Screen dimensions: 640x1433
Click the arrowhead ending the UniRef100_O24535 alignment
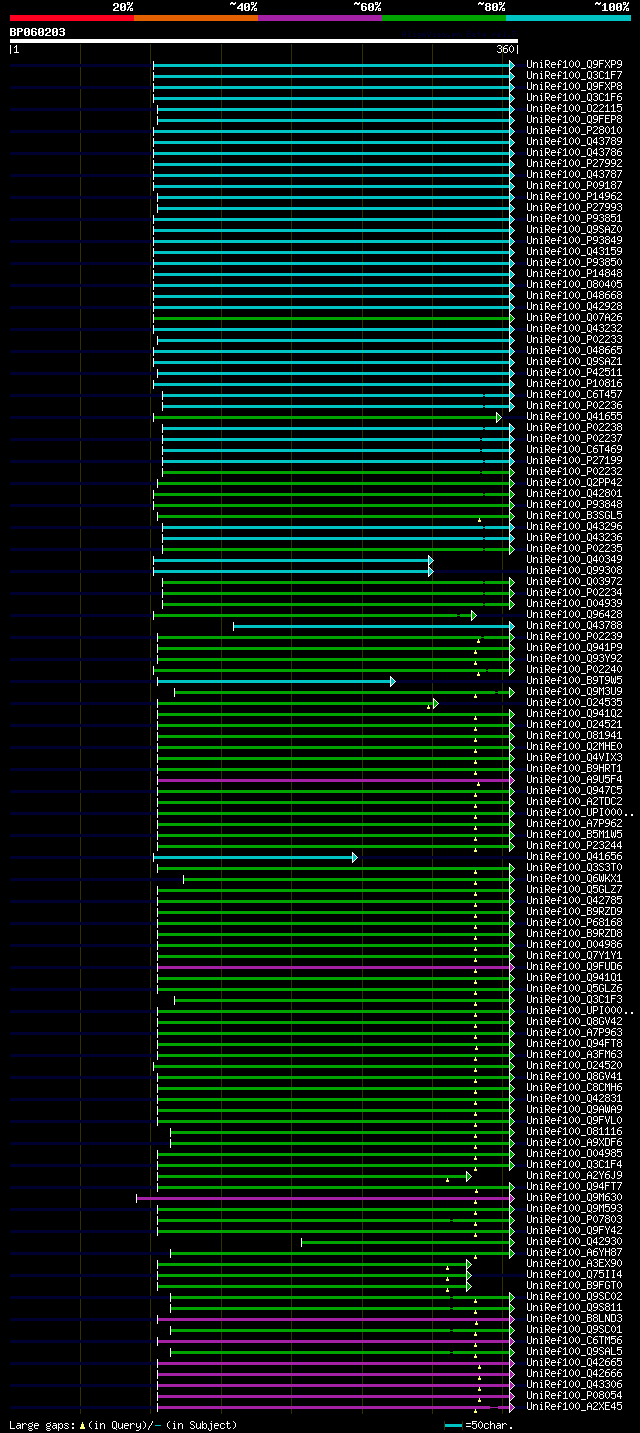tap(435, 702)
